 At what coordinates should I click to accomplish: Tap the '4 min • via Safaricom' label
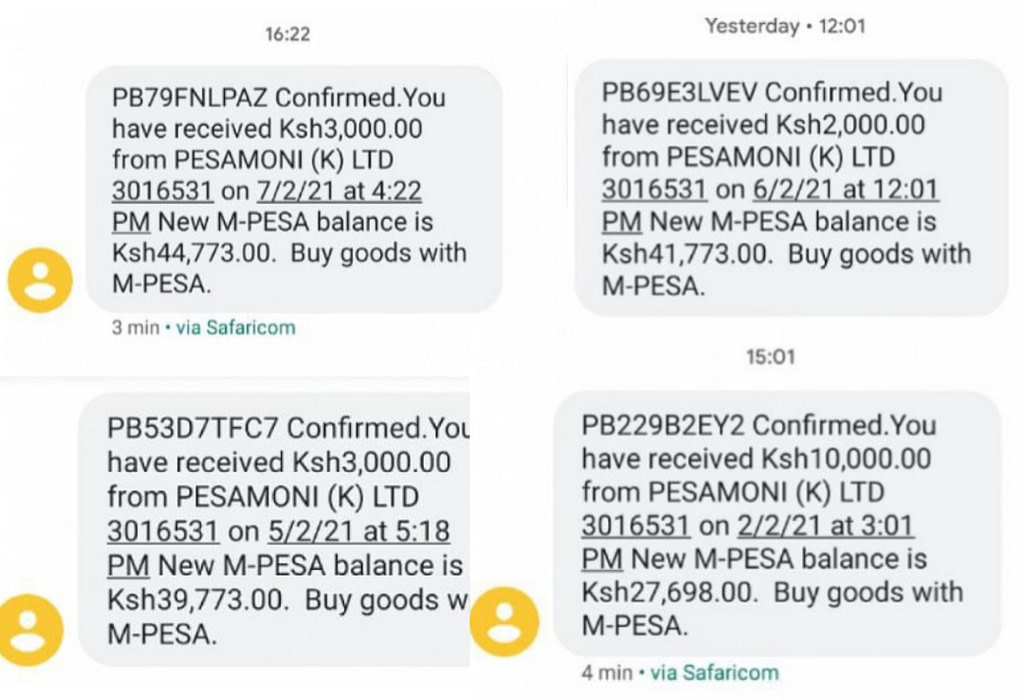tap(680, 673)
